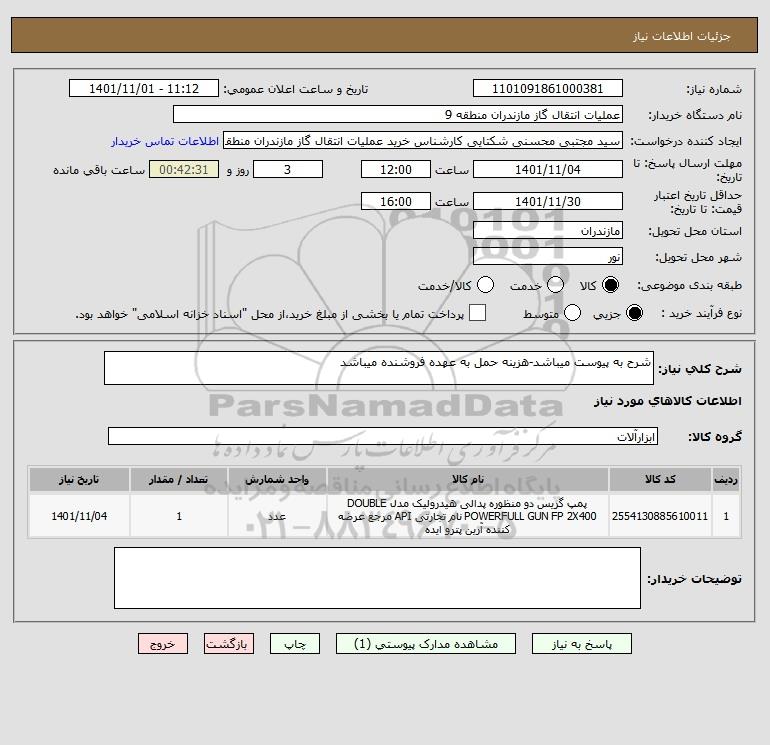Click the countdown timer 00:42:31 field
Screen dimensions: 770x745
tap(184, 169)
